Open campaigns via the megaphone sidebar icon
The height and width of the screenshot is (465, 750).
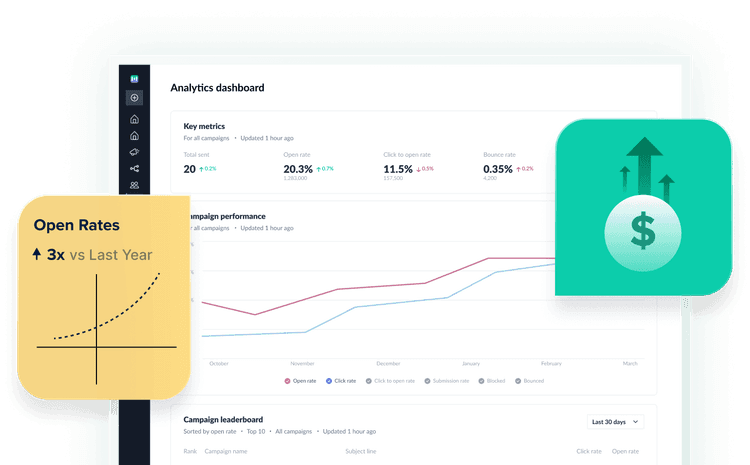[134, 152]
